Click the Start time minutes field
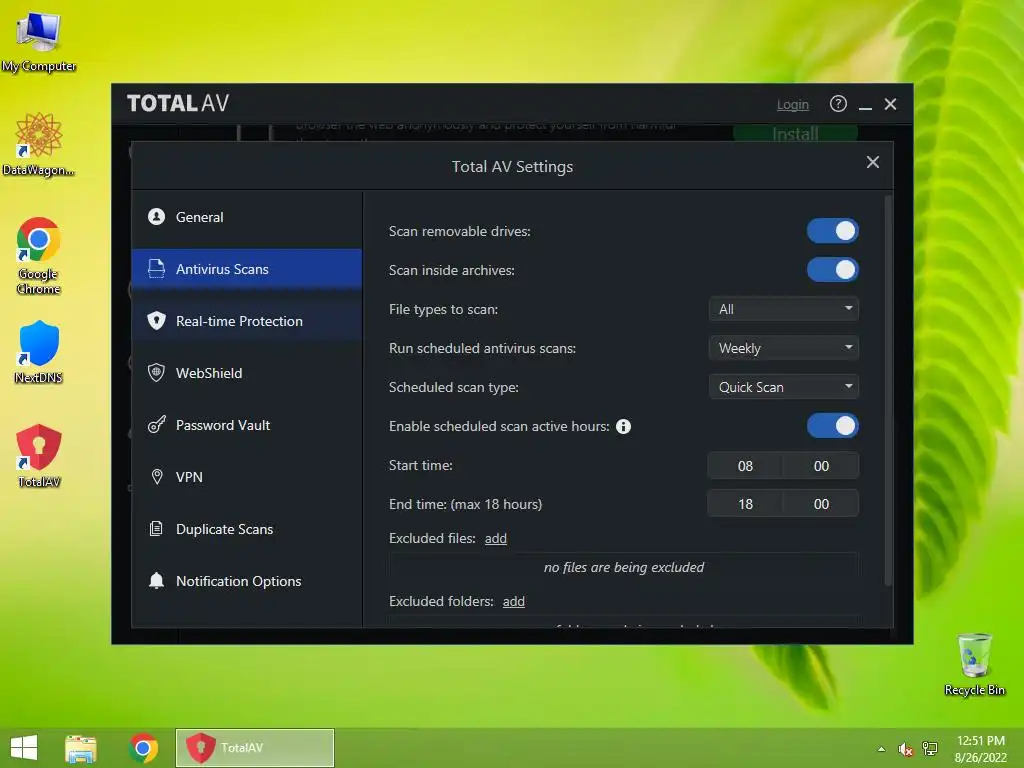The height and width of the screenshot is (768, 1024). (821, 466)
